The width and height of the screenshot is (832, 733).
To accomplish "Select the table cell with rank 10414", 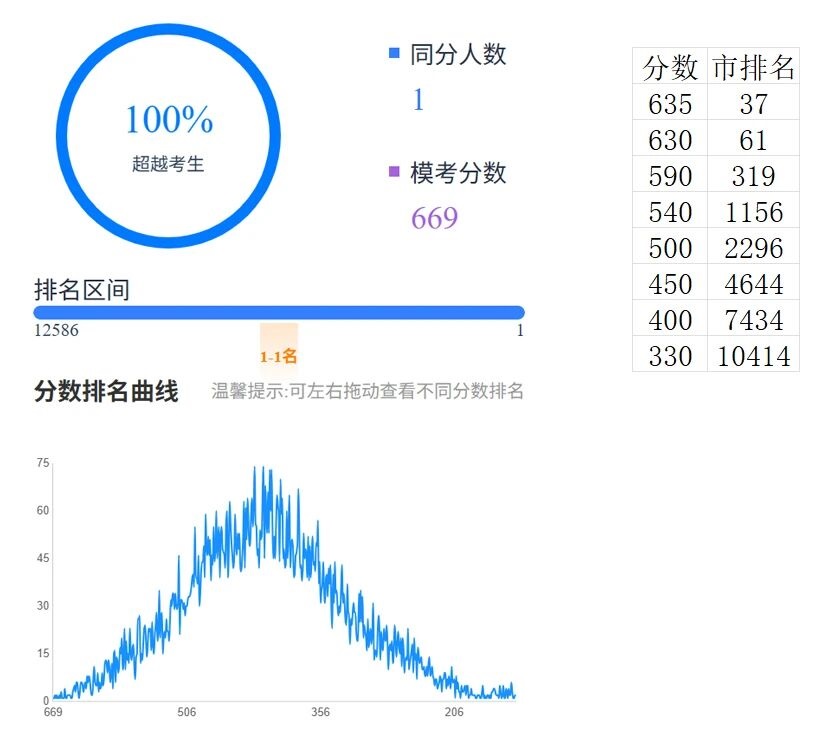I will pos(753,355).
